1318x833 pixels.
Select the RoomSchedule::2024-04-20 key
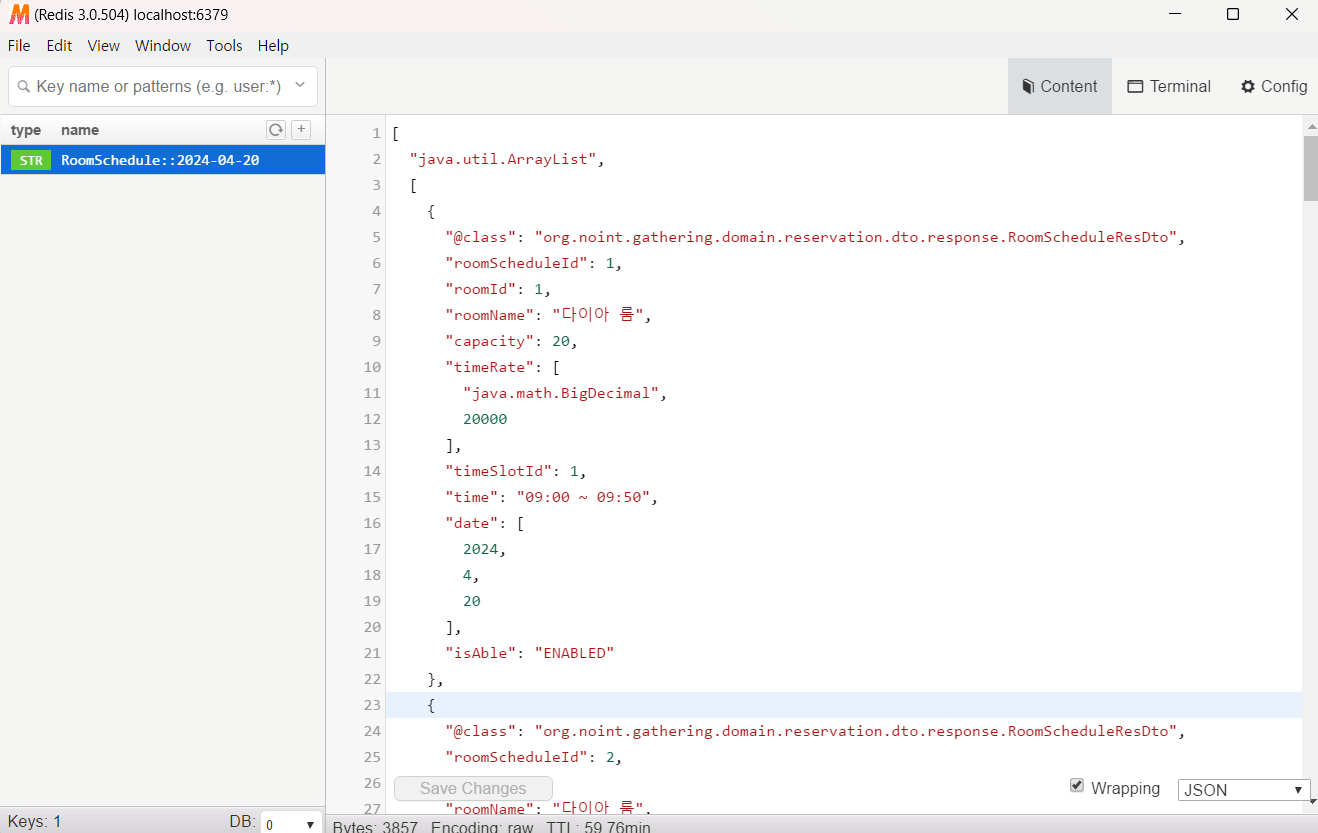[x=163, y=160]
